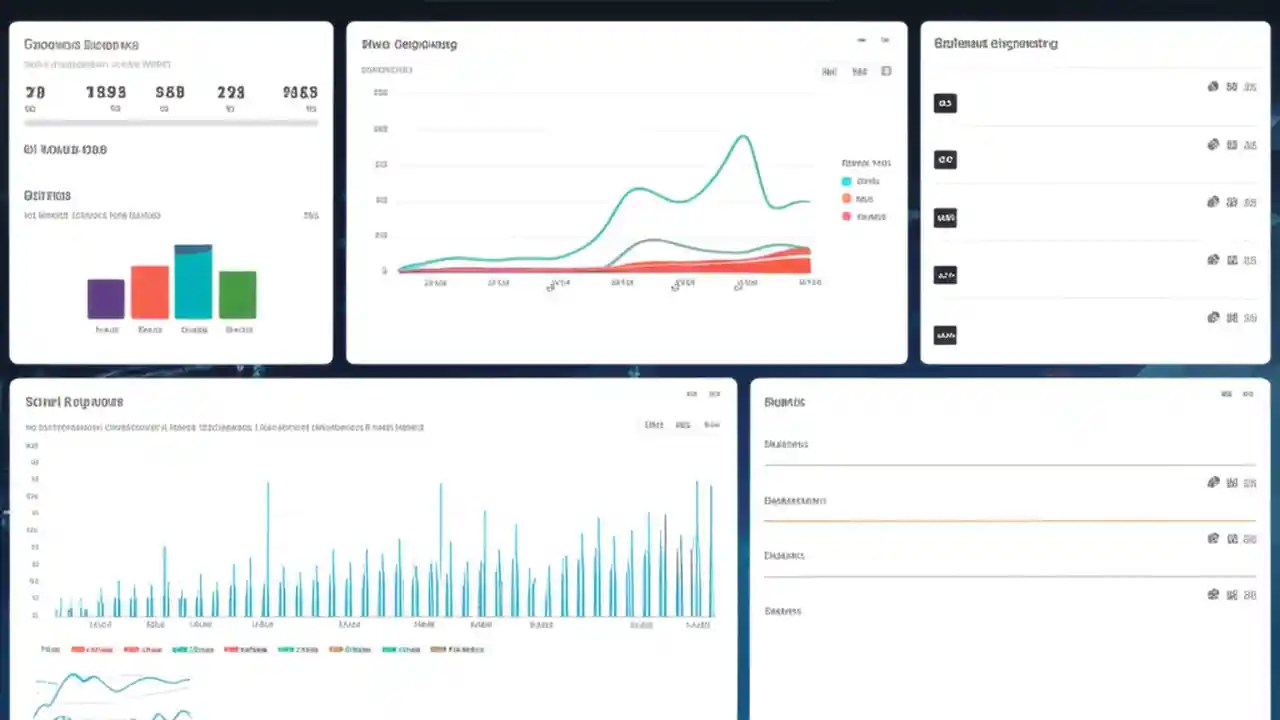Select the stamp icon in the first right-panel row
The height and width of the screenshot is (720, 1280).
coord(1213,87)
